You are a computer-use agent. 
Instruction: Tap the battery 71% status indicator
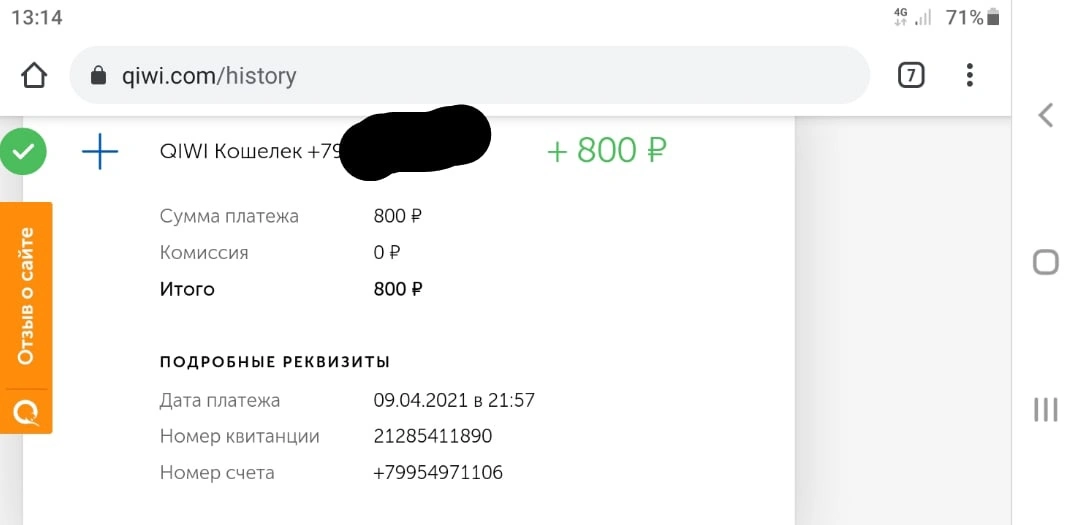(973, 17)
